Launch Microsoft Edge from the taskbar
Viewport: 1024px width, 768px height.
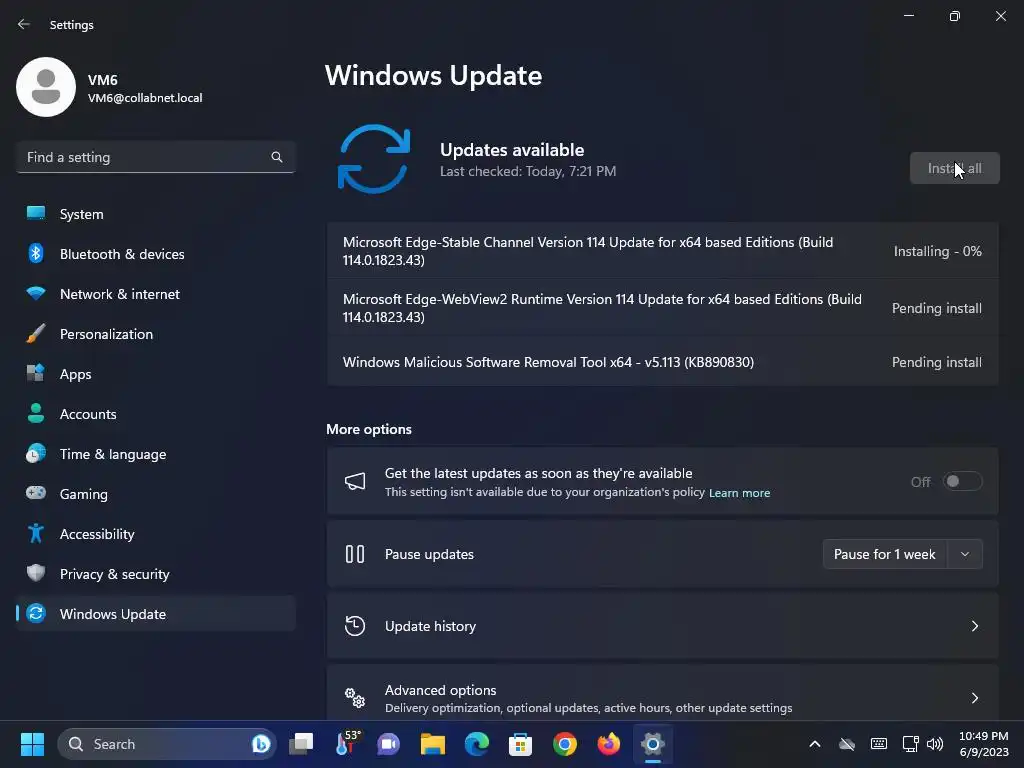pyautogui.click(x=477, y=744)
